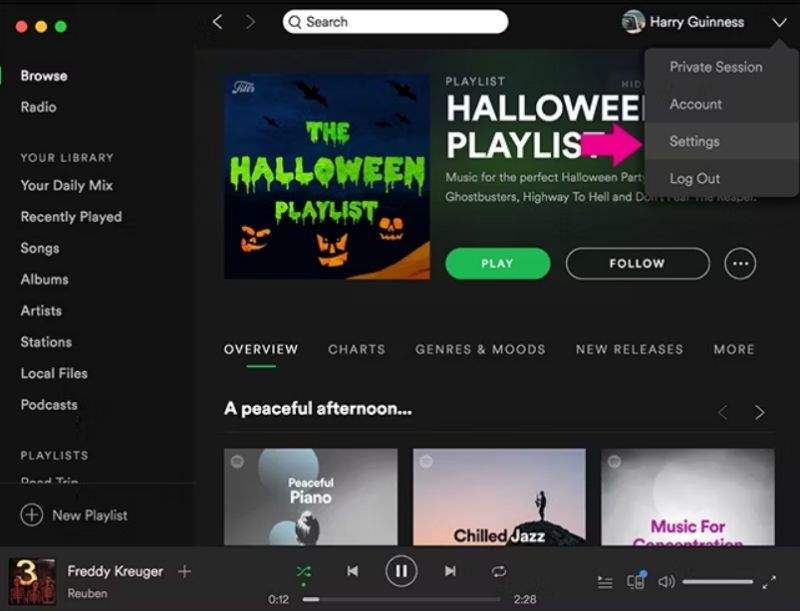This screenshot has height=611, width=800.
Task: Follow the Halloween Playlist
Action: point(637,264)
